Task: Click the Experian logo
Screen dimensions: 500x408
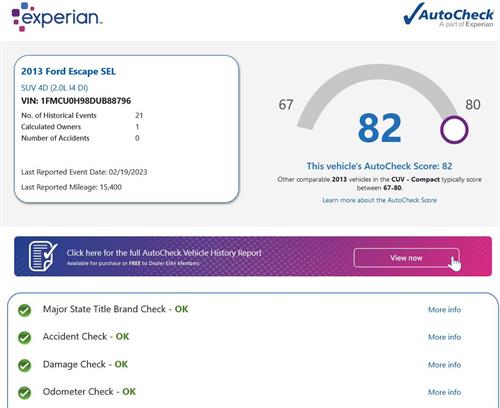Action: coord(57,17)
